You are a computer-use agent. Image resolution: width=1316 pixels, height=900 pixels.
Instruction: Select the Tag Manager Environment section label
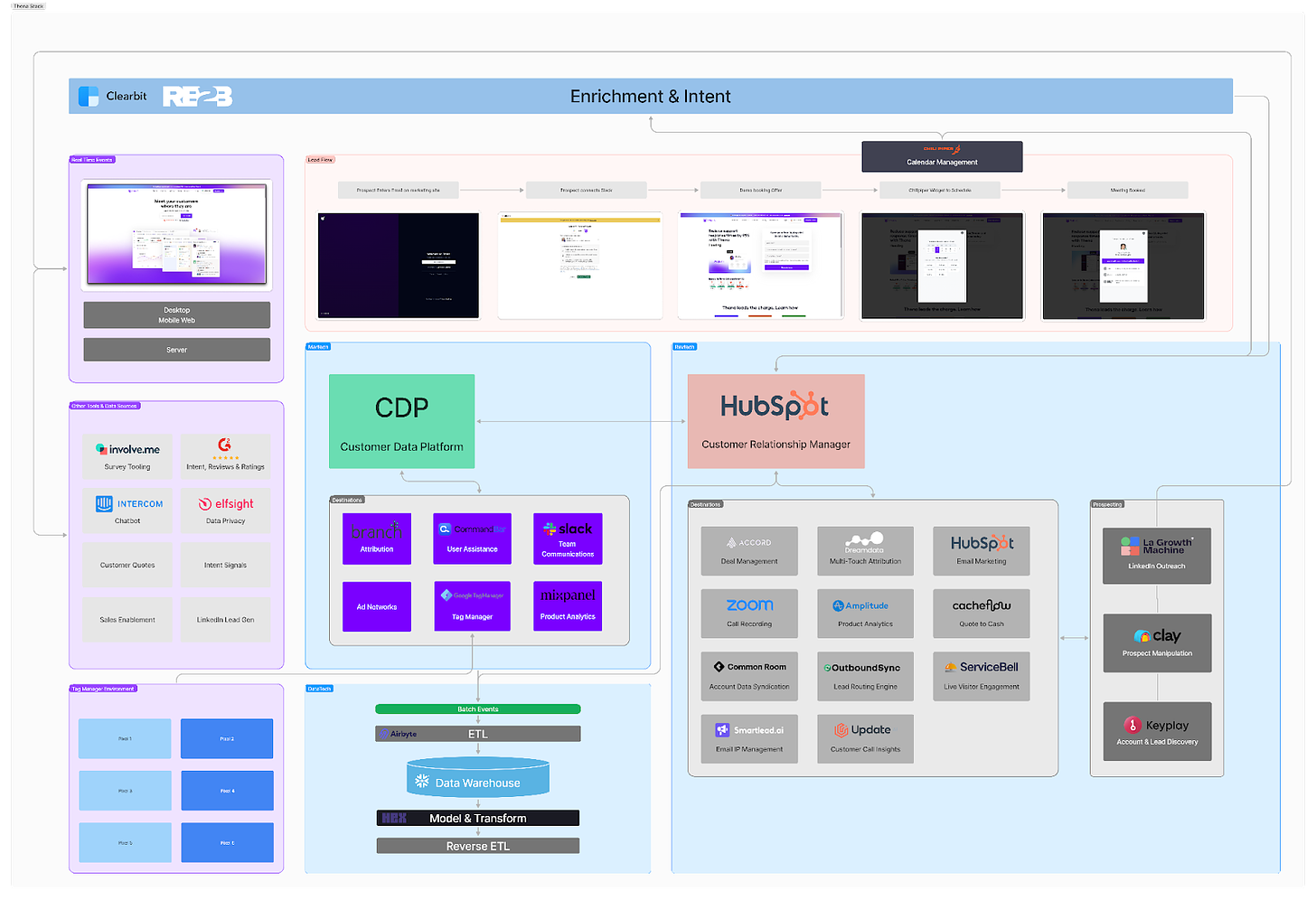click(x=103, y=689)
